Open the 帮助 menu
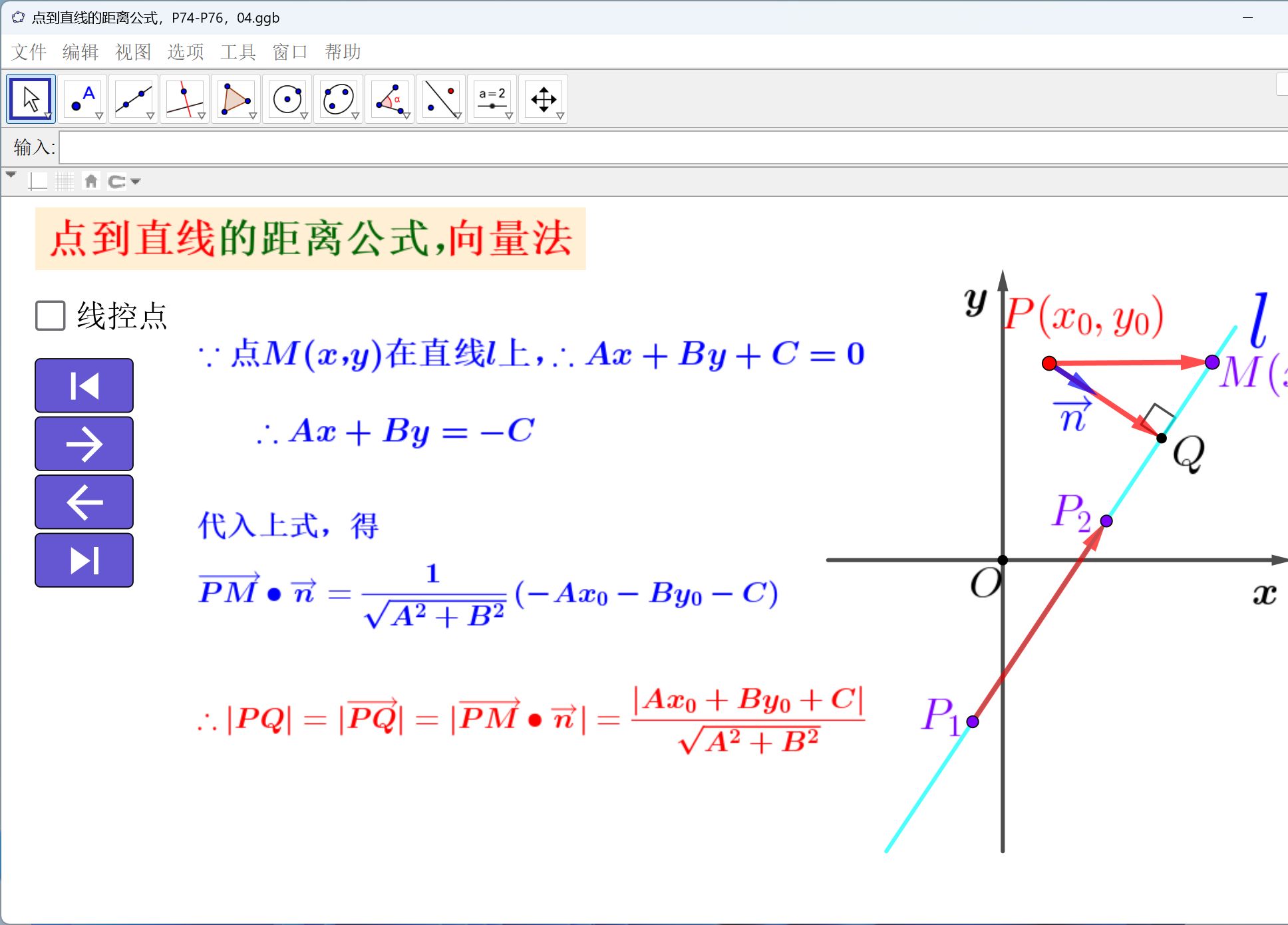The width and height of the screenshot is (1288, 925). (x=343, y=52)
